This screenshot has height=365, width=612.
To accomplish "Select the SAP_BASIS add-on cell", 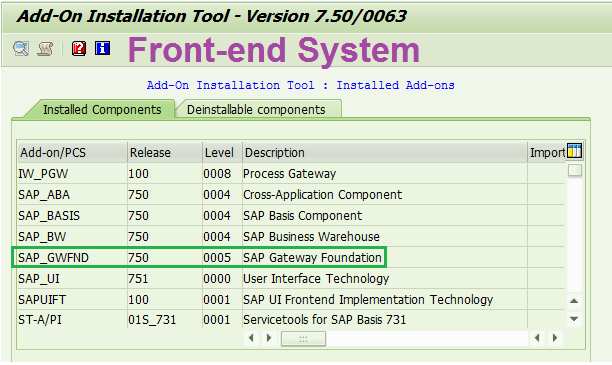I will 72,216.
